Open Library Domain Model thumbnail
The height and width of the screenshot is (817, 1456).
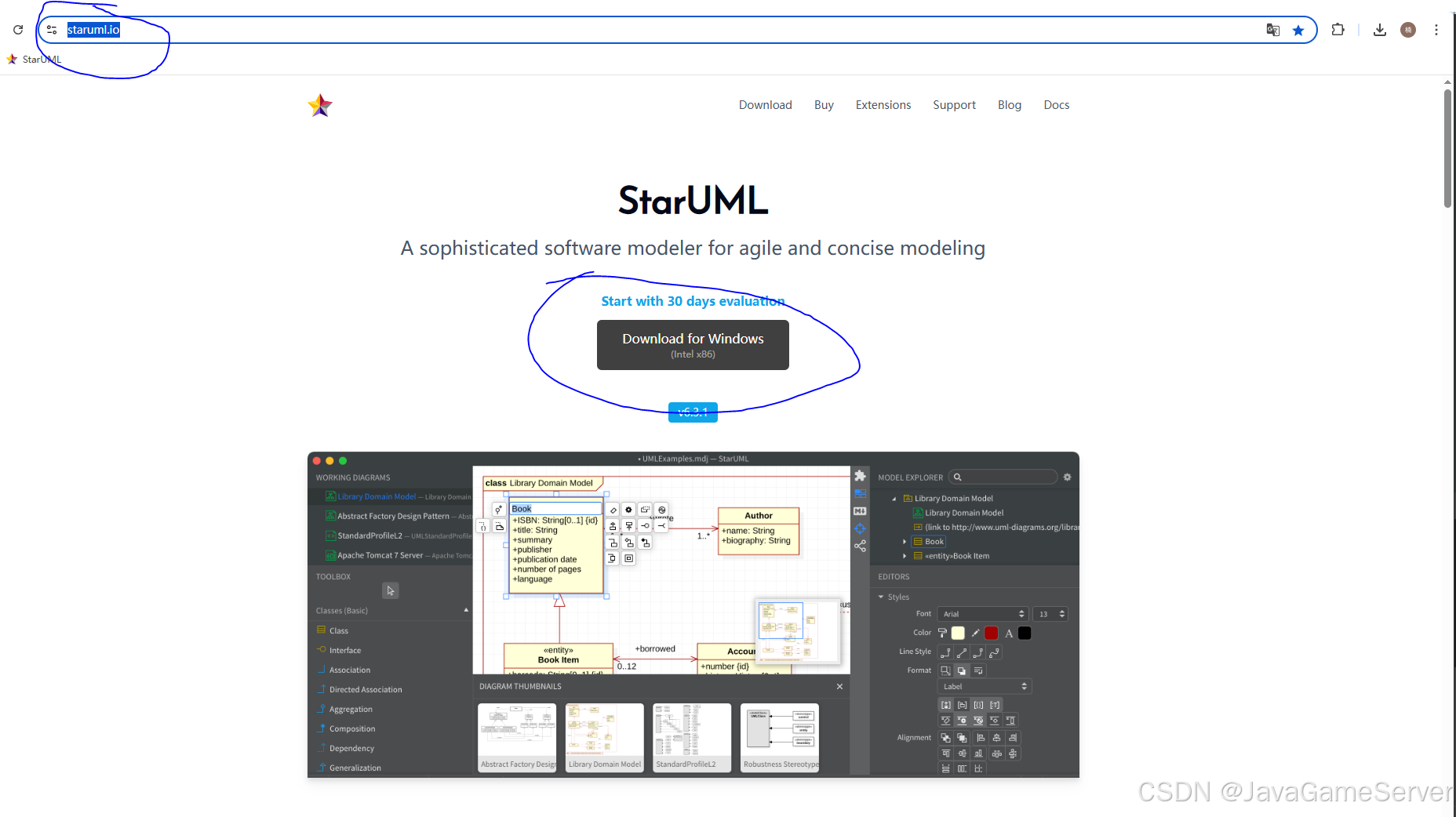[605, 738]
